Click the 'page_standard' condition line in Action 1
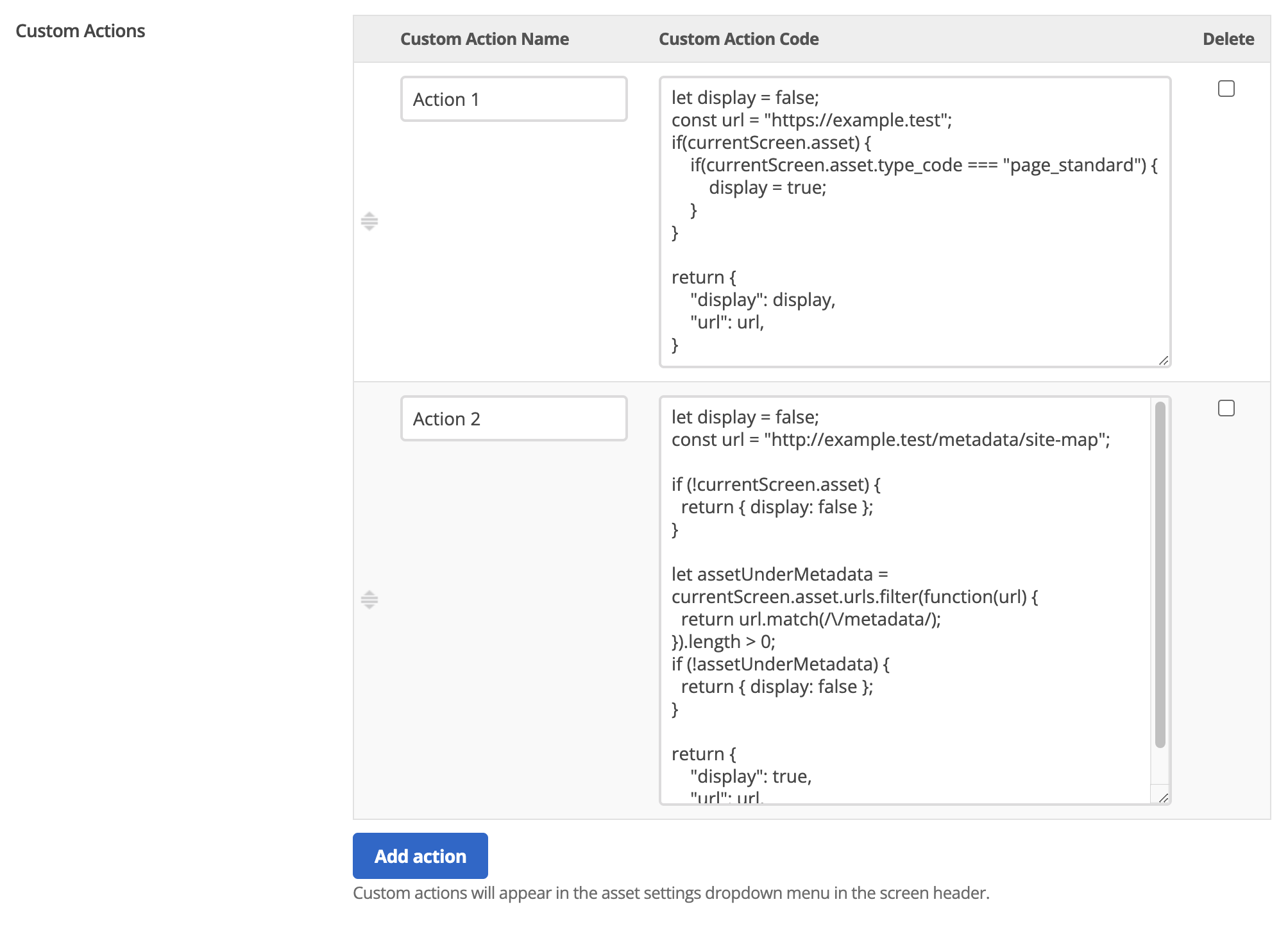 924,165
